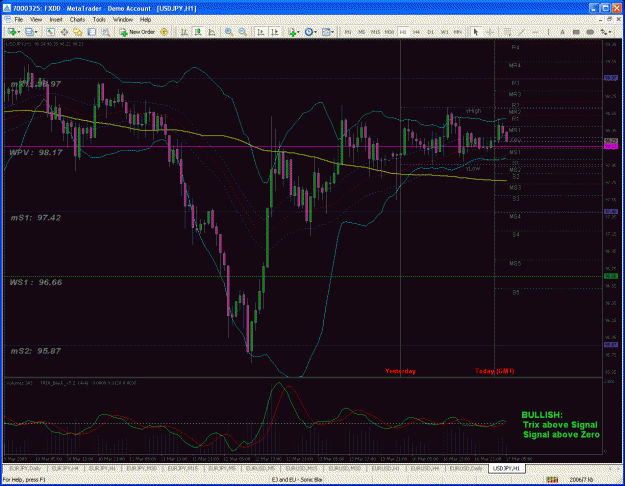Zoom out on the chart
625x486 pixels.
point(242,32)
